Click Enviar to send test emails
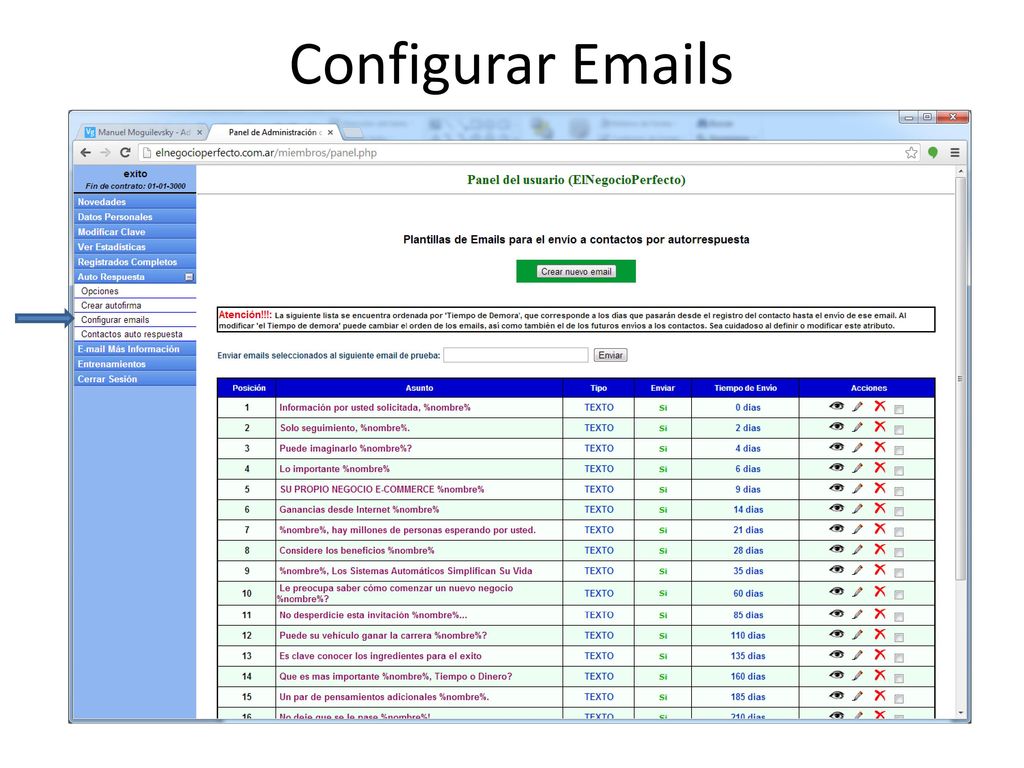Viewport: 1024px width, 768px height. [611, 355]
